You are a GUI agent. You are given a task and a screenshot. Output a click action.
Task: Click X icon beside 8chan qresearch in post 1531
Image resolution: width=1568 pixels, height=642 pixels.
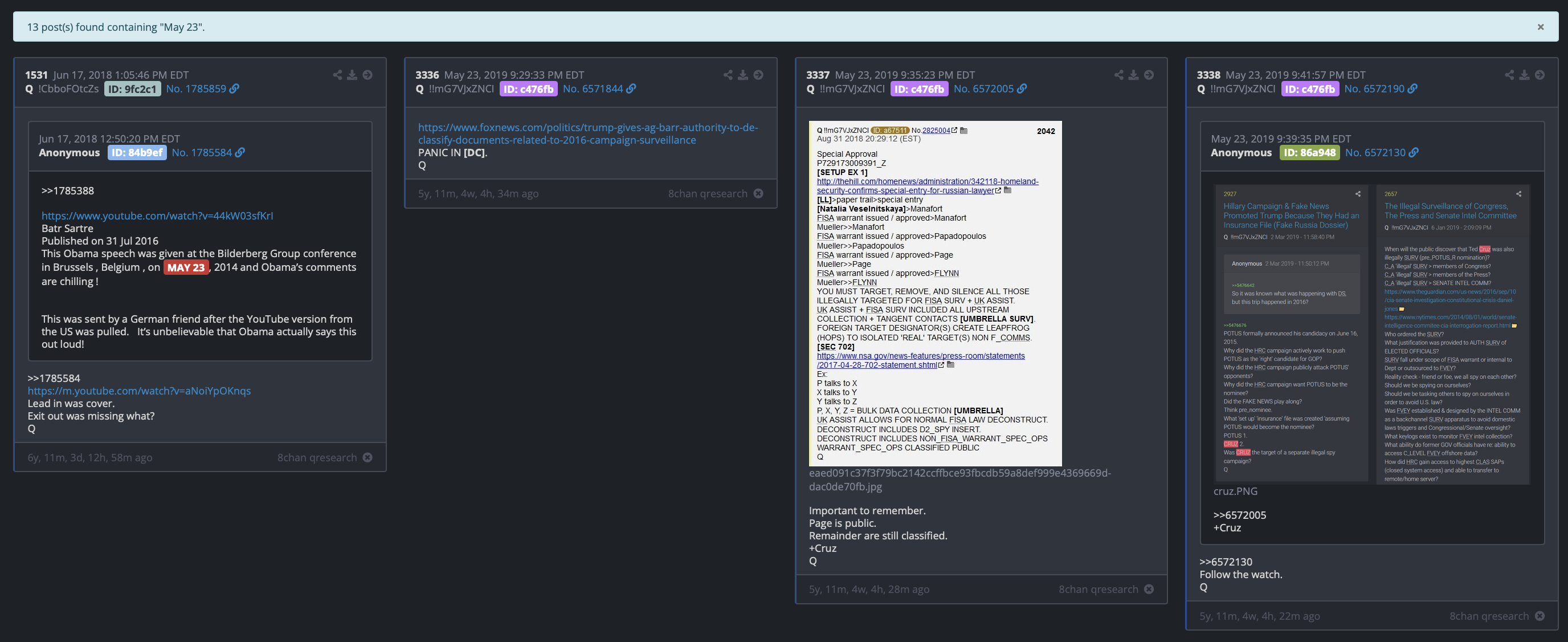(x=367, y=457)
